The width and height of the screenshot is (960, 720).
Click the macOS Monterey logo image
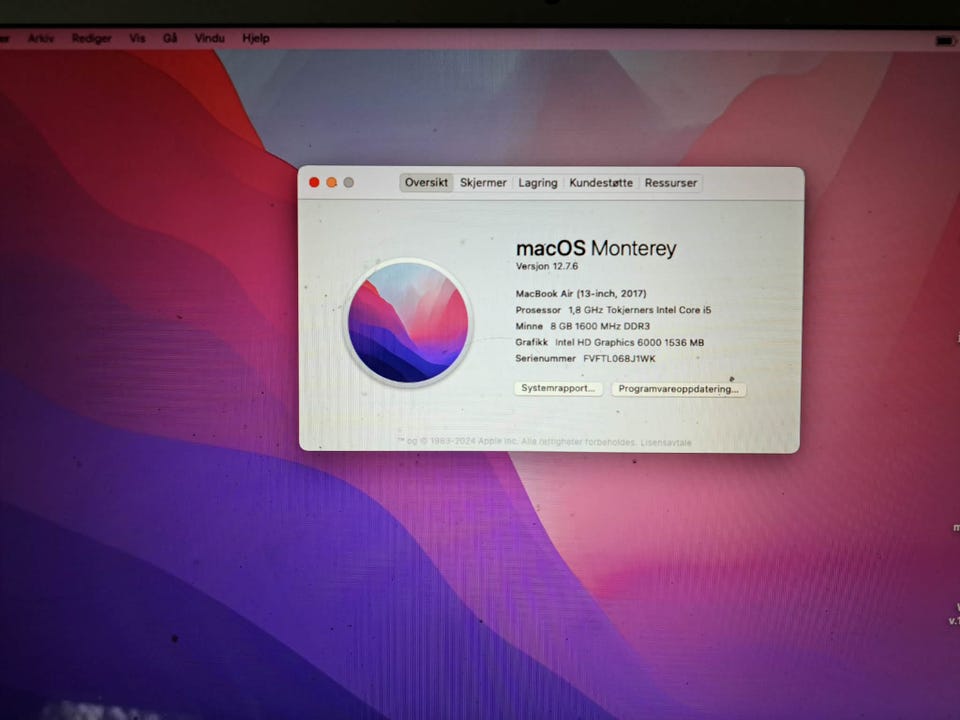coord(408,322)
